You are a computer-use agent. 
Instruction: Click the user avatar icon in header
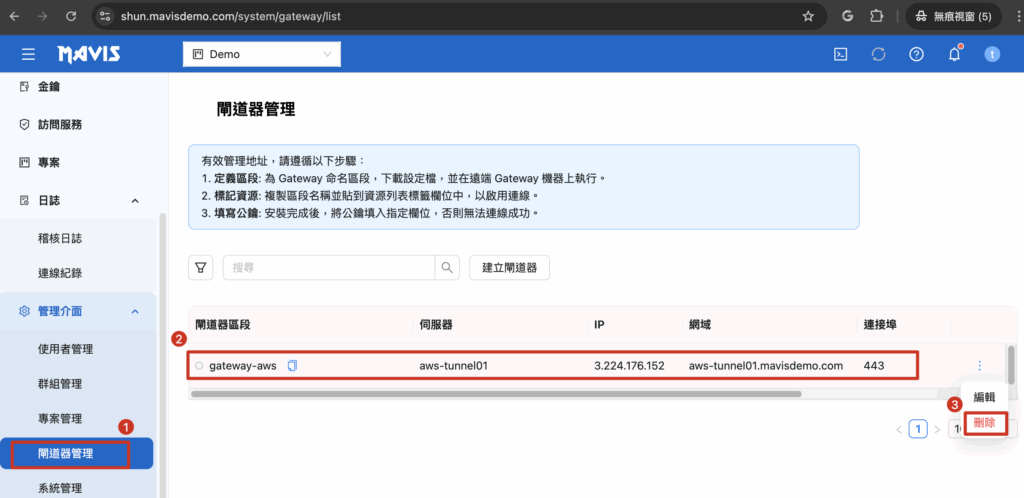click(x=991, y=54)
